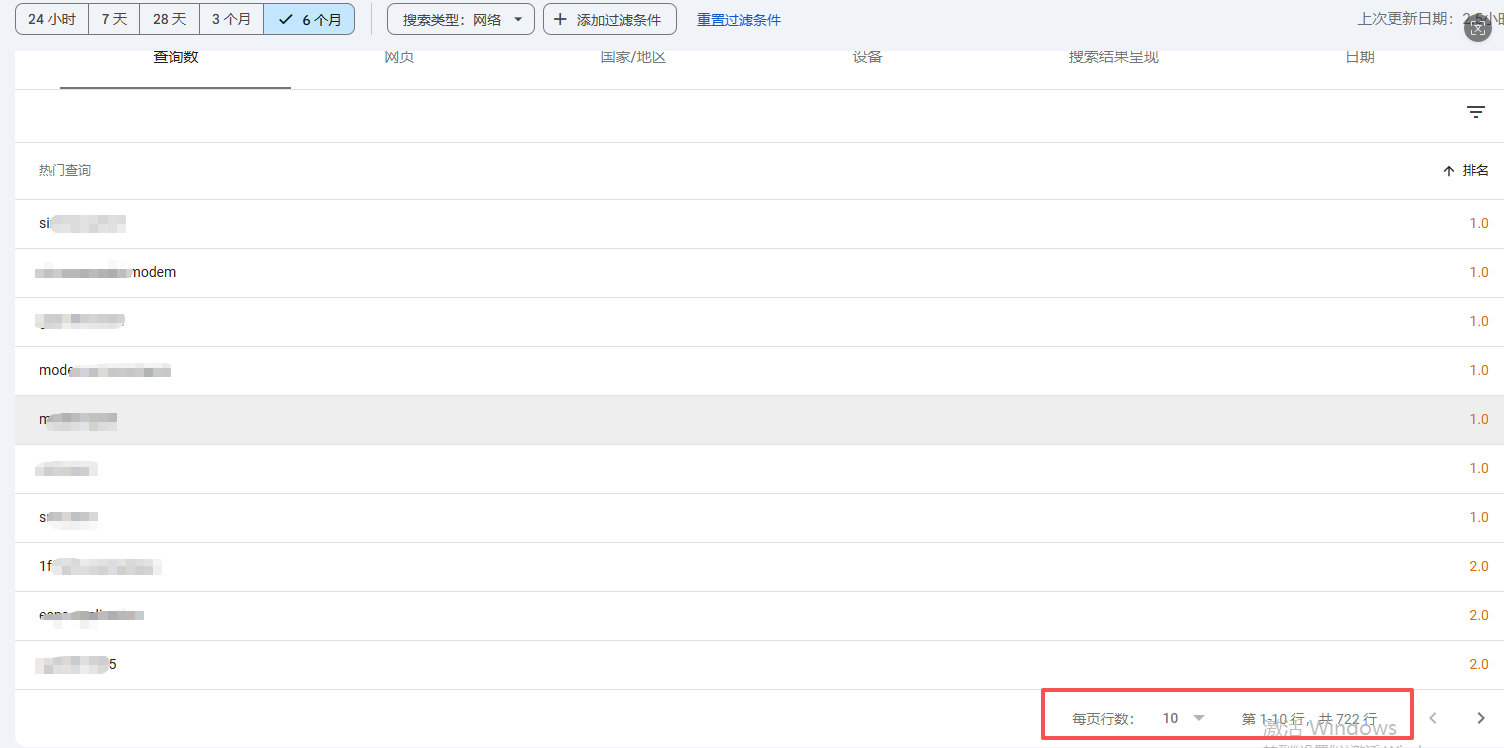Screen dimensions: 1504x748
Task: Select the 24小时 date range
Action: [52, 20]
